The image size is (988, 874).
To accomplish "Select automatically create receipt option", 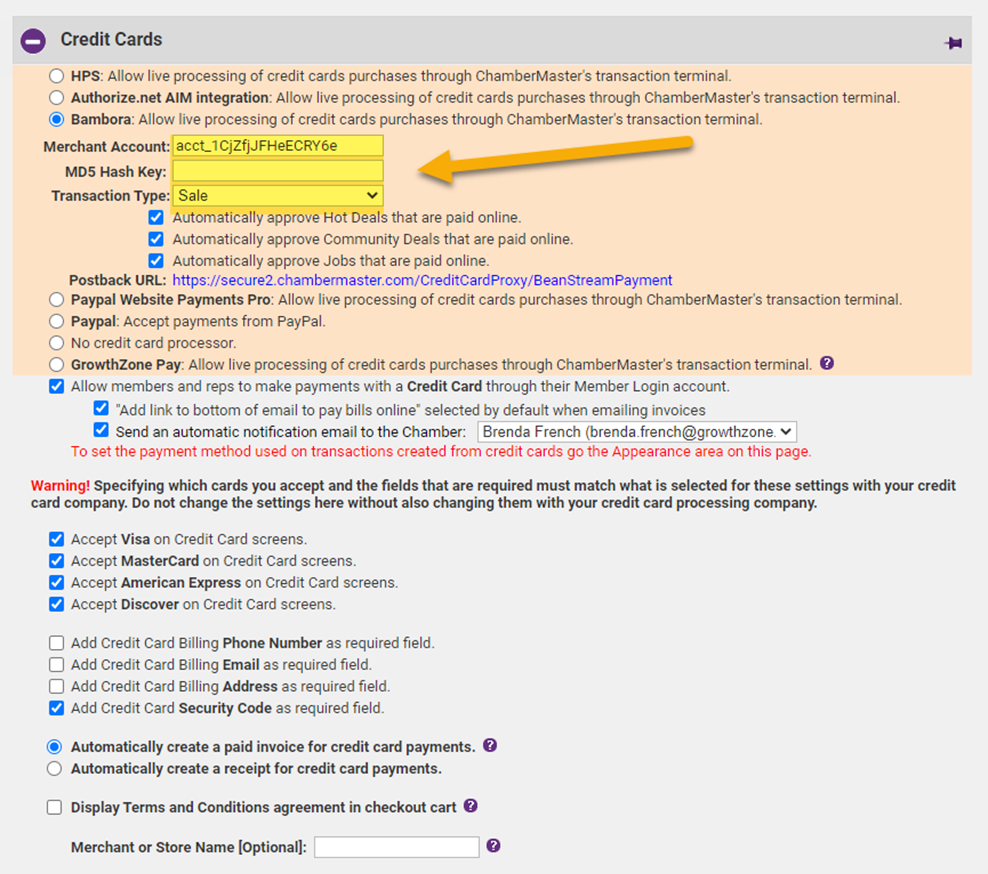I will (55, 769).
